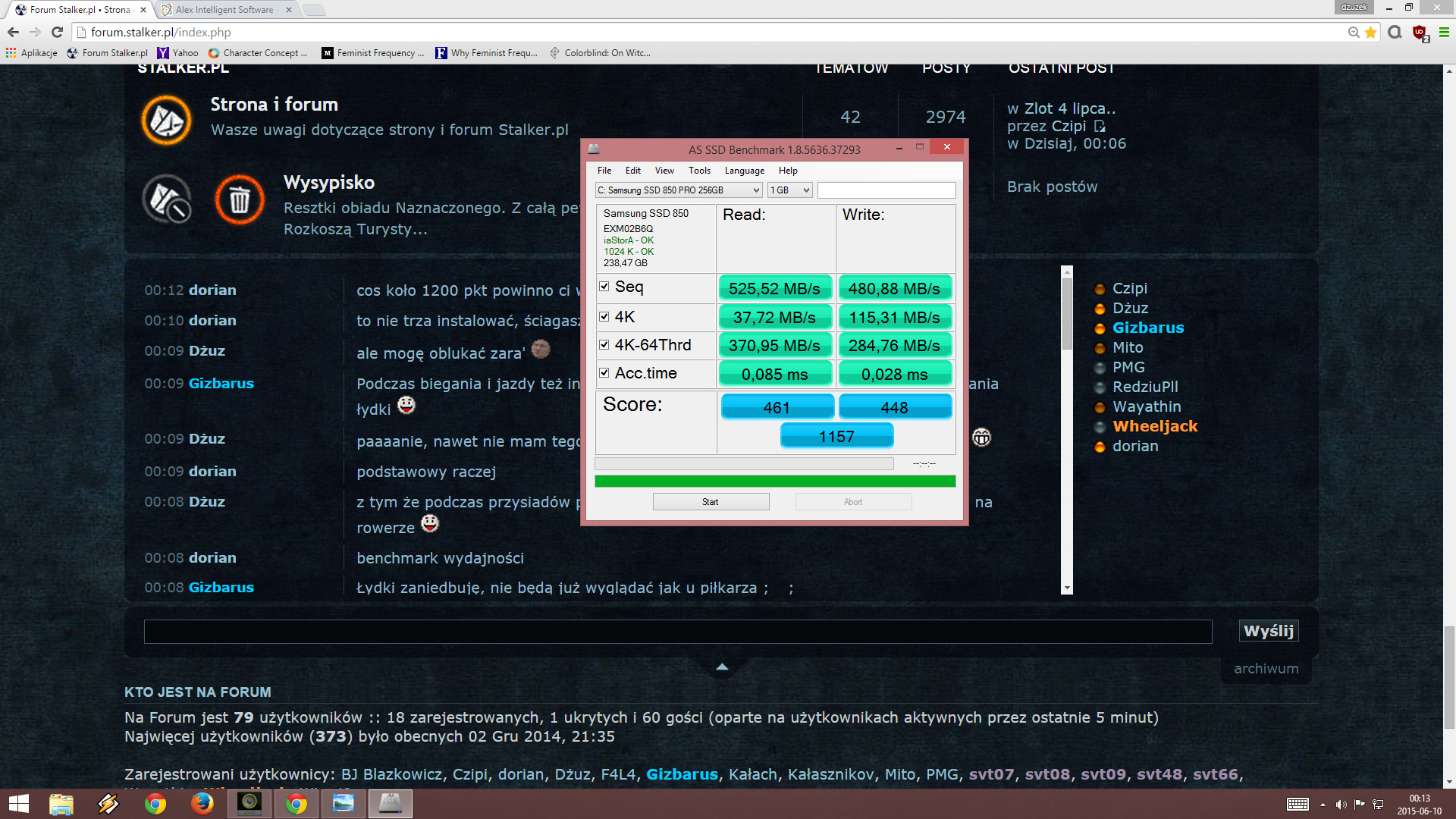Click the Action Center flag tray icon
Screen dimensions: 1456x819
pos(1359,805)
